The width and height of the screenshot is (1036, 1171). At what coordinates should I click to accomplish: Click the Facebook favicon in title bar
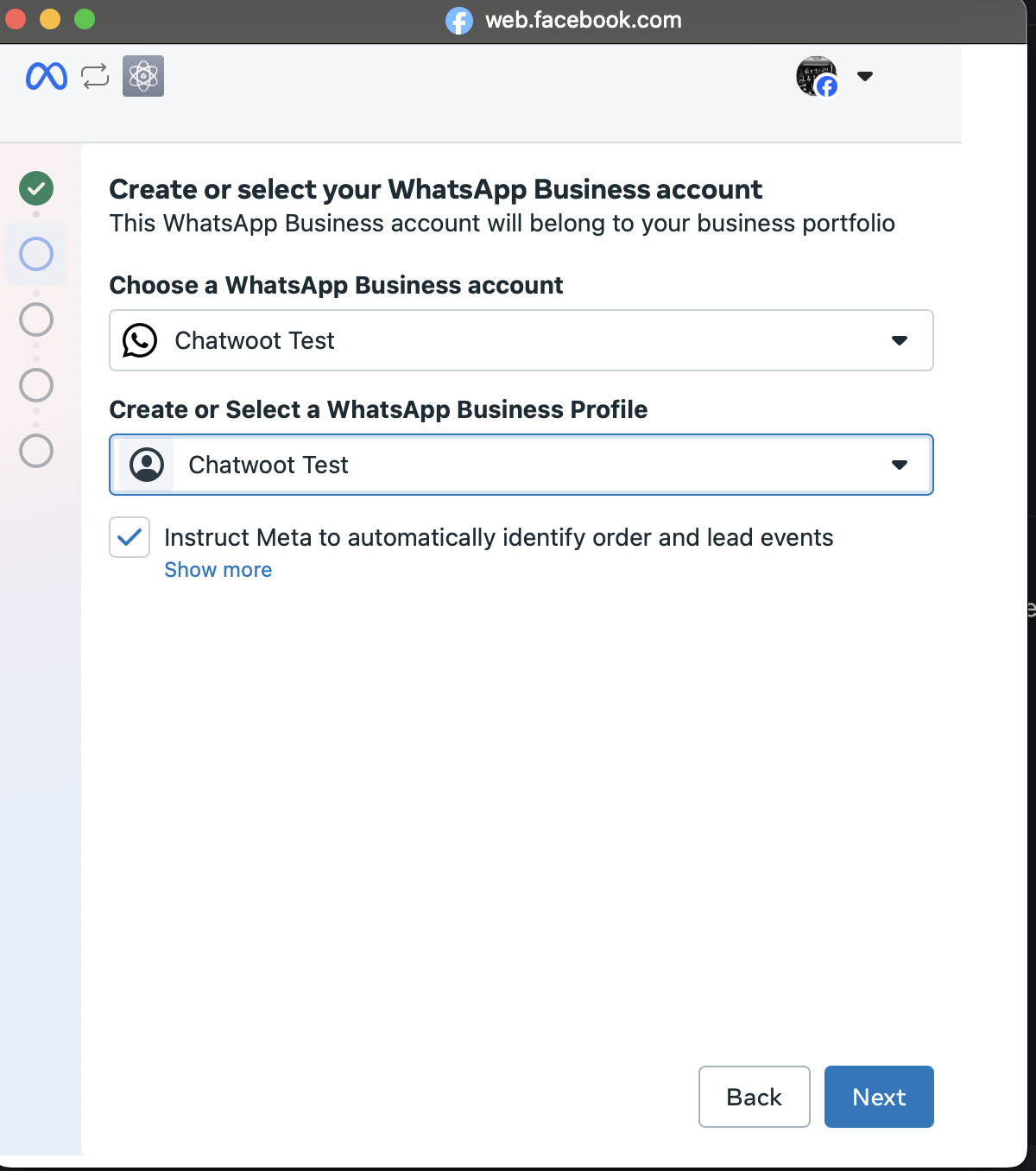[459, 20]
